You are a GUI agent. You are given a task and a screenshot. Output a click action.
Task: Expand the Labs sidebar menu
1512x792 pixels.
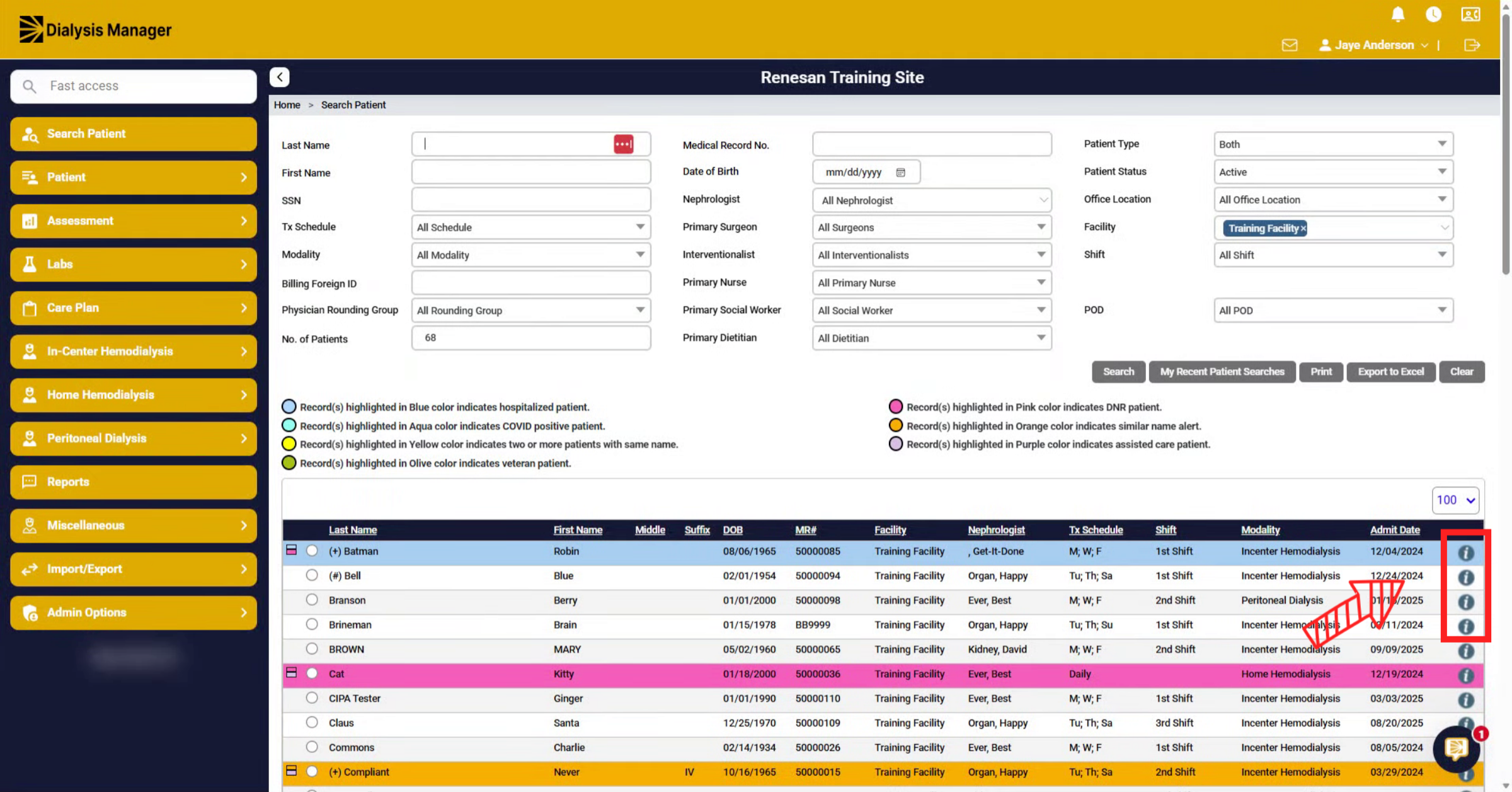tap(134, 264)
